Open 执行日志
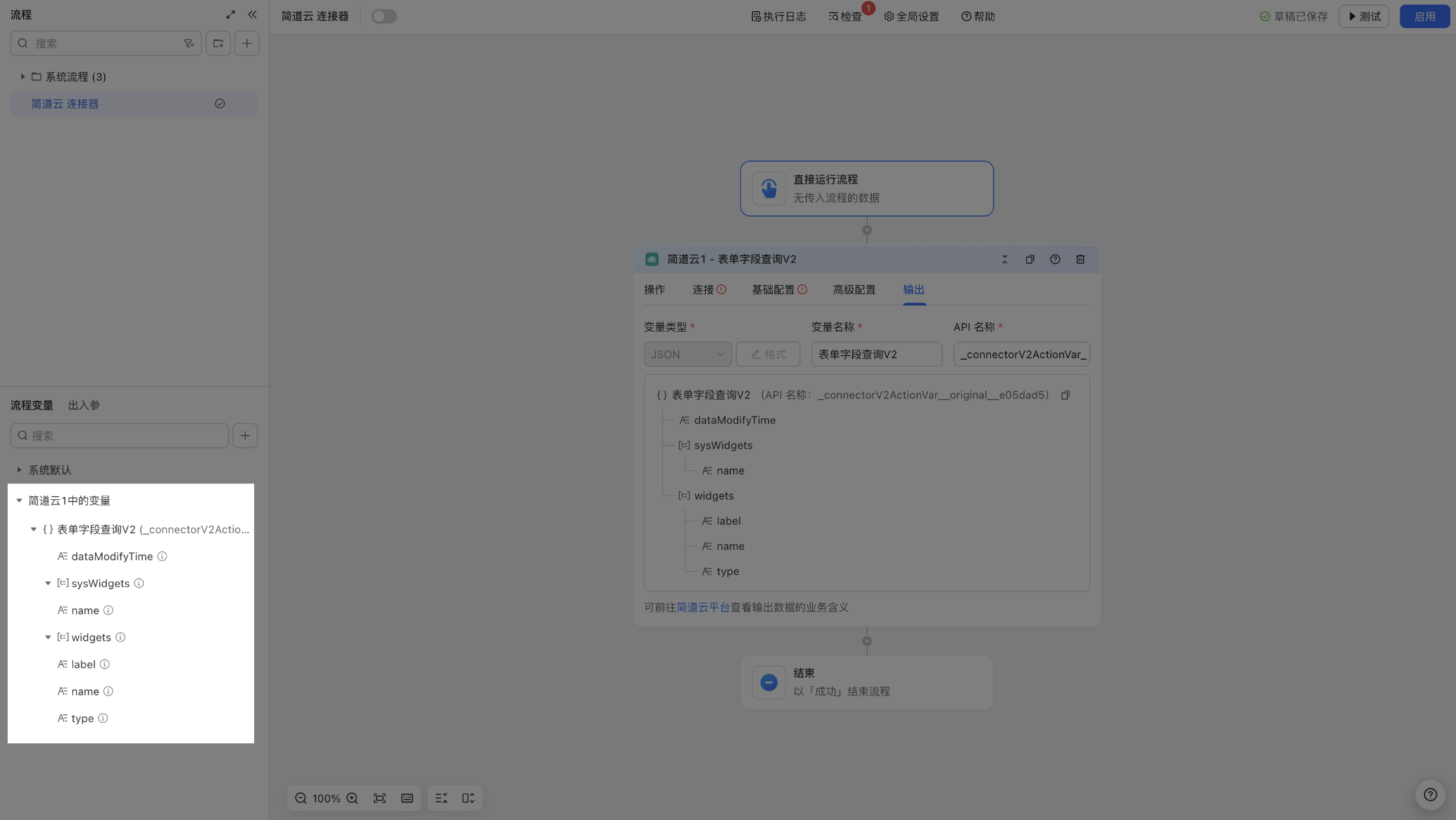 tap(778, 16)
